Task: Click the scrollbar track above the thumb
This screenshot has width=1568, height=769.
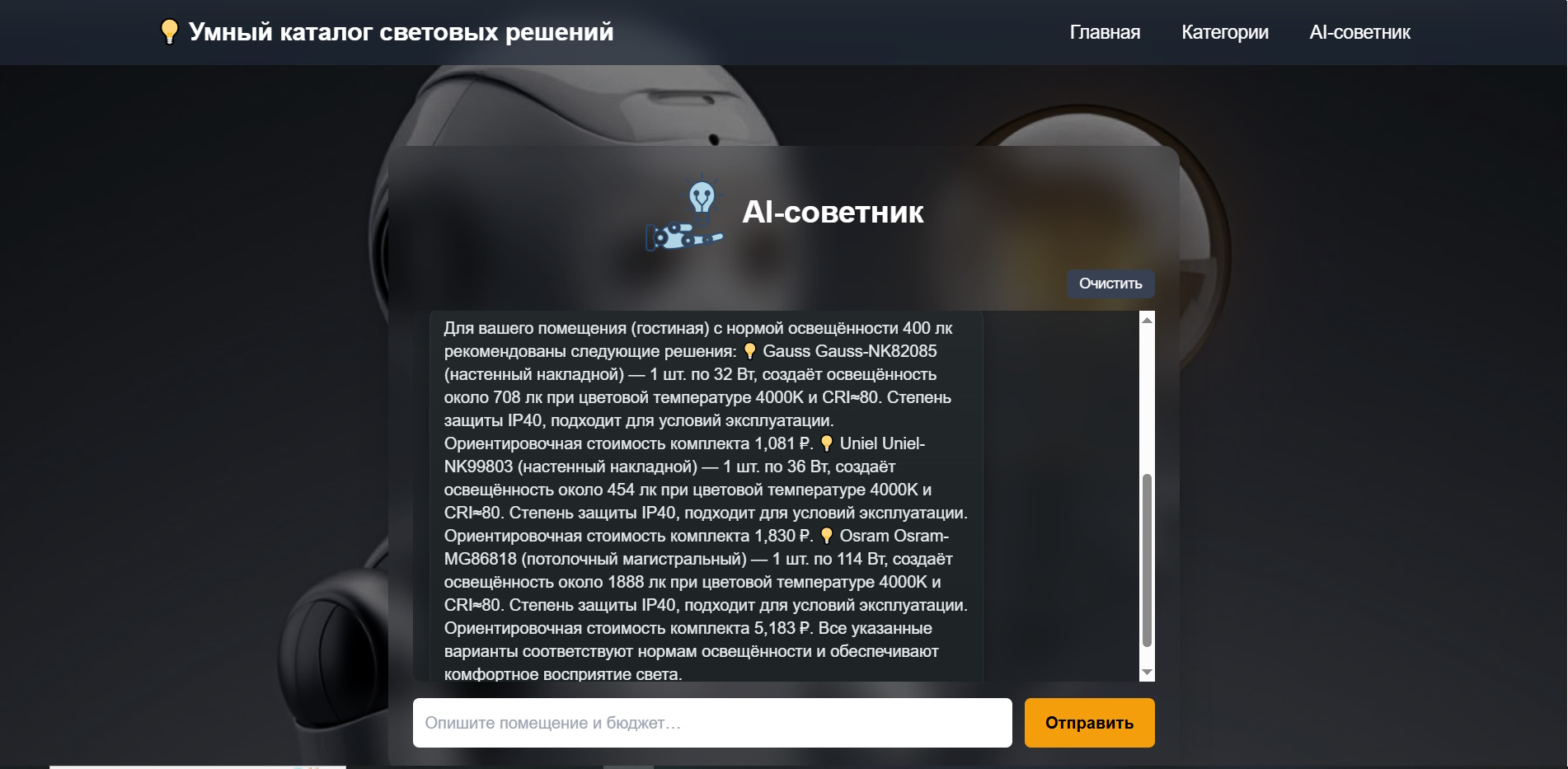Action: click(x=1147, y=400)
